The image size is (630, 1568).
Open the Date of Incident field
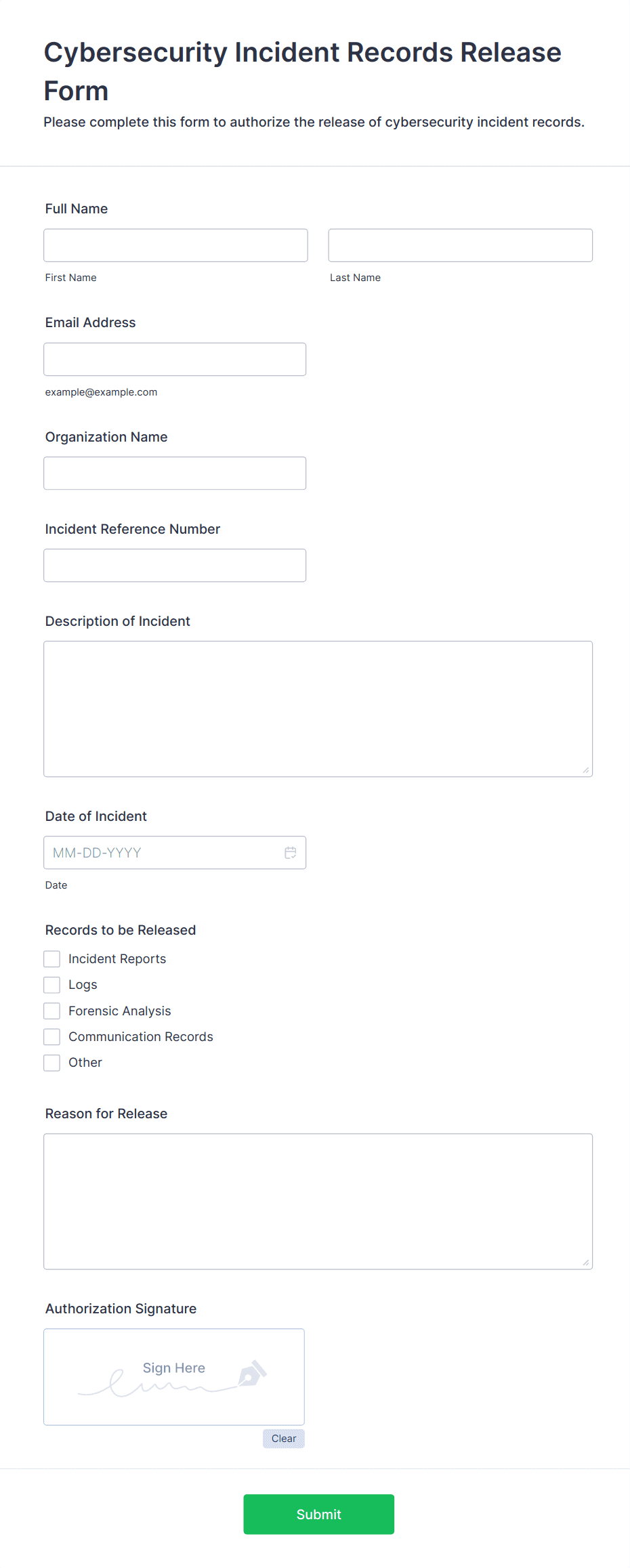(x=175, y=853)
